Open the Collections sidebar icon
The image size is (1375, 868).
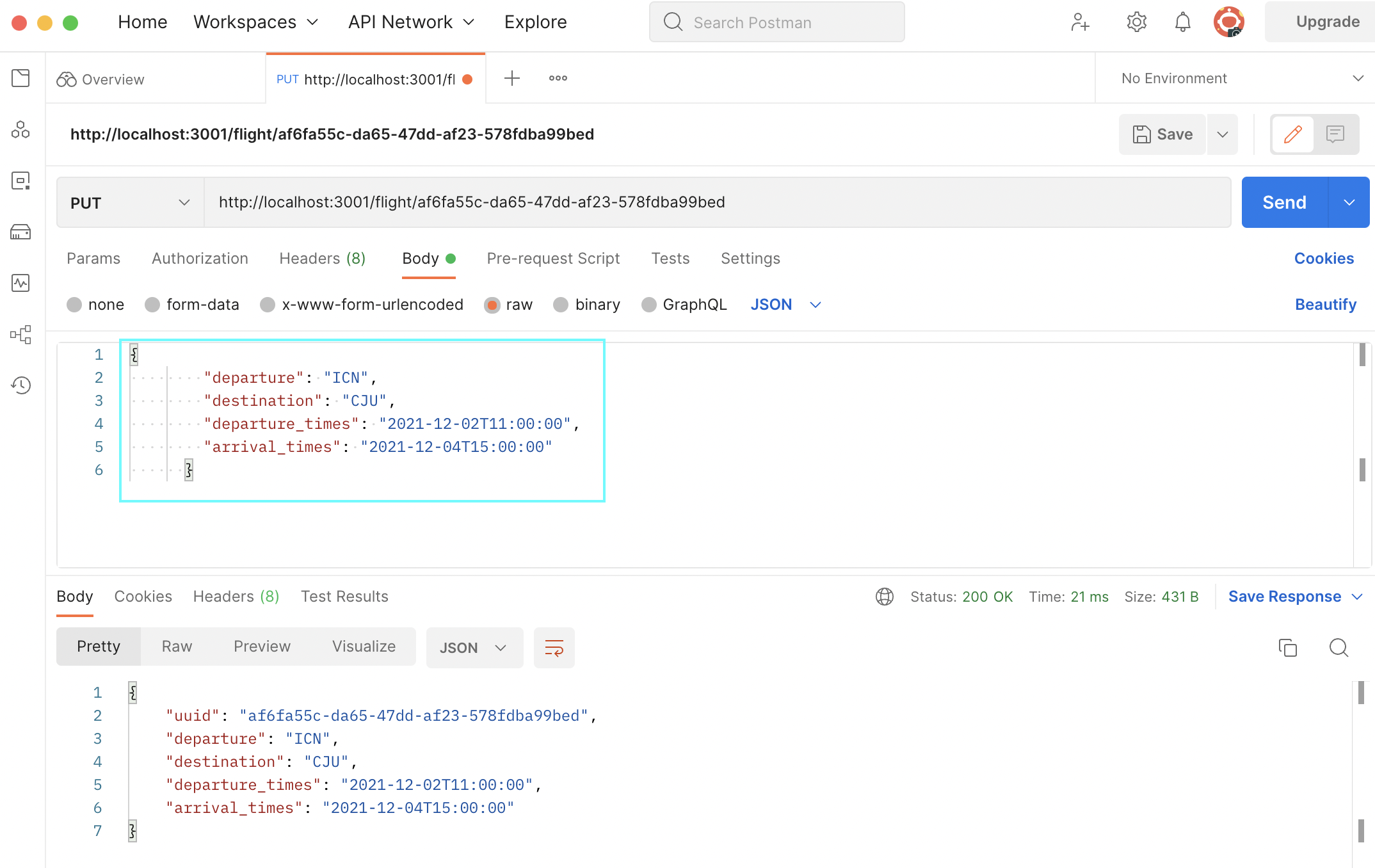point(20,78)
